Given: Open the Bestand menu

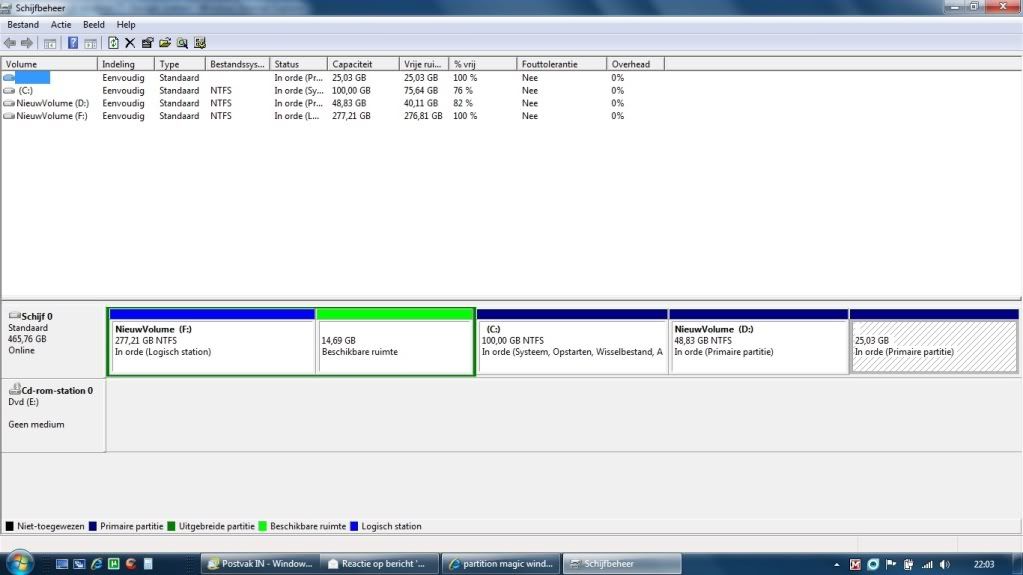Looking at the screenshot, I should click(x=23, y=24).
